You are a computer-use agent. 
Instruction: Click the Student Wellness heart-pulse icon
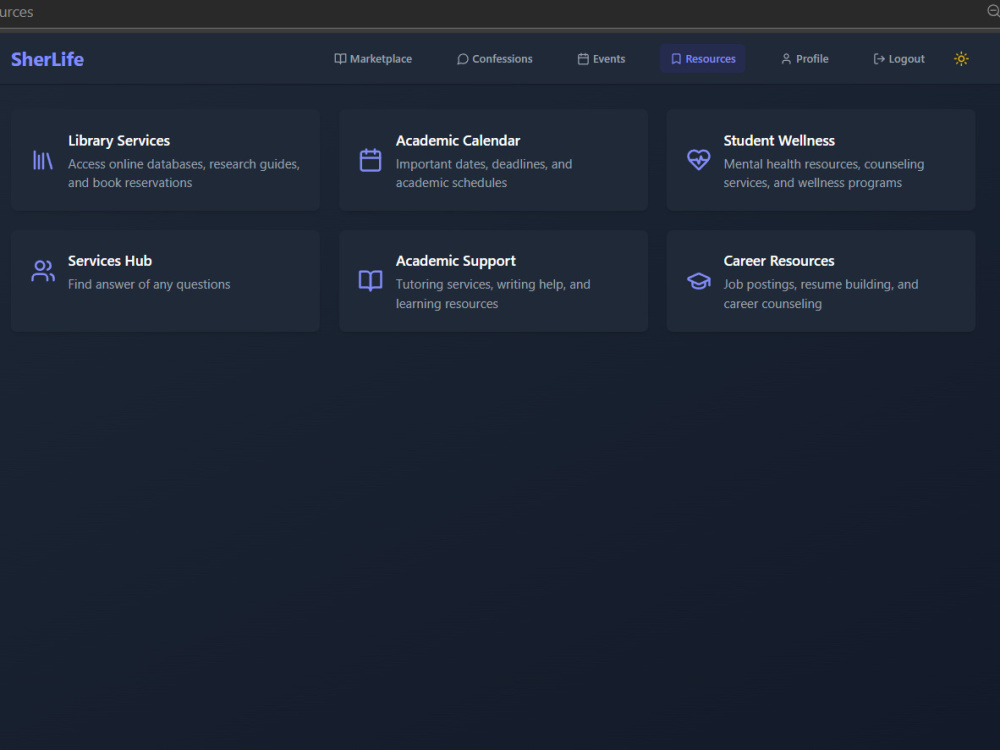pos(698,159)
